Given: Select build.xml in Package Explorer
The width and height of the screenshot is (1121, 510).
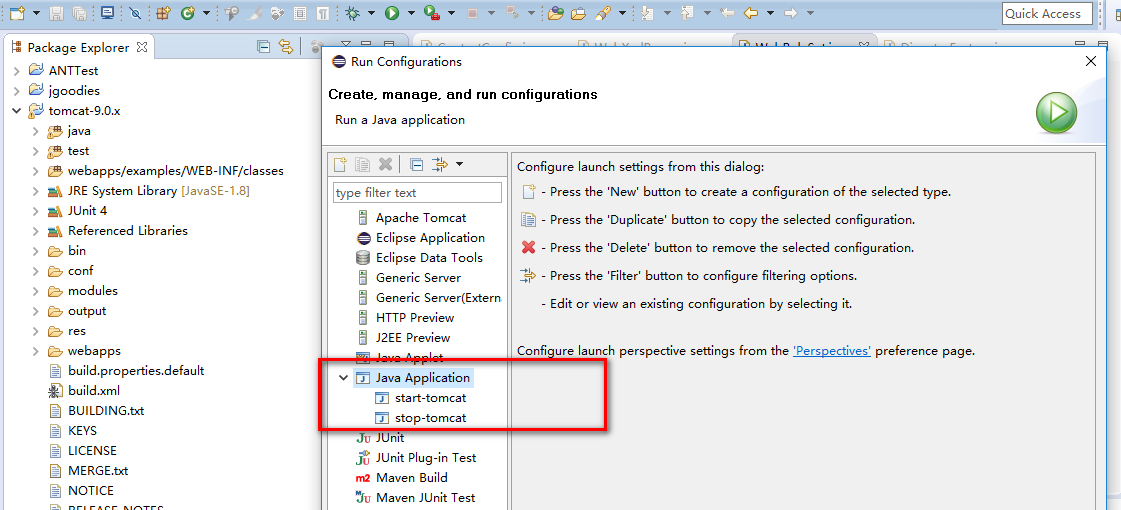Looking at the screenshot, I should (x=94, y=391).
